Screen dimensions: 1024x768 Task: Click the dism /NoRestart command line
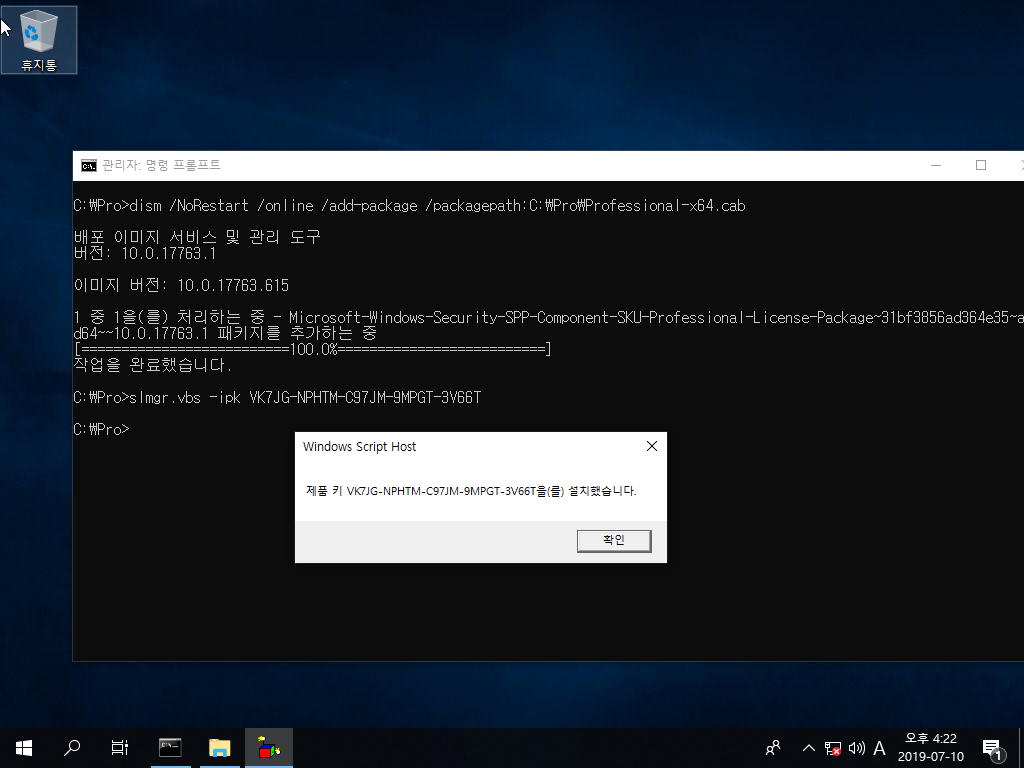coord(409,206)
